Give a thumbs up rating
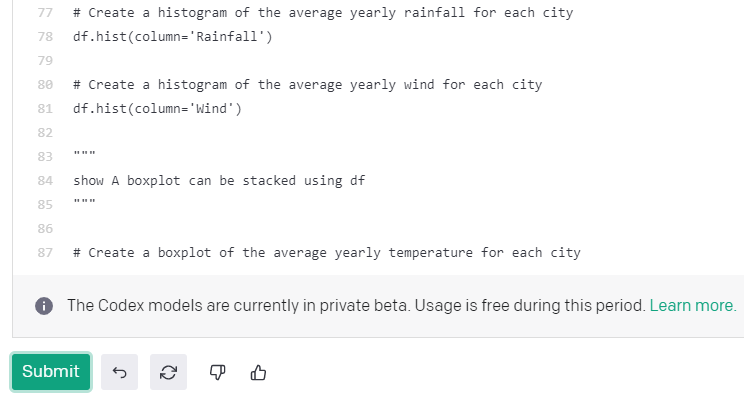 (258, 372)
